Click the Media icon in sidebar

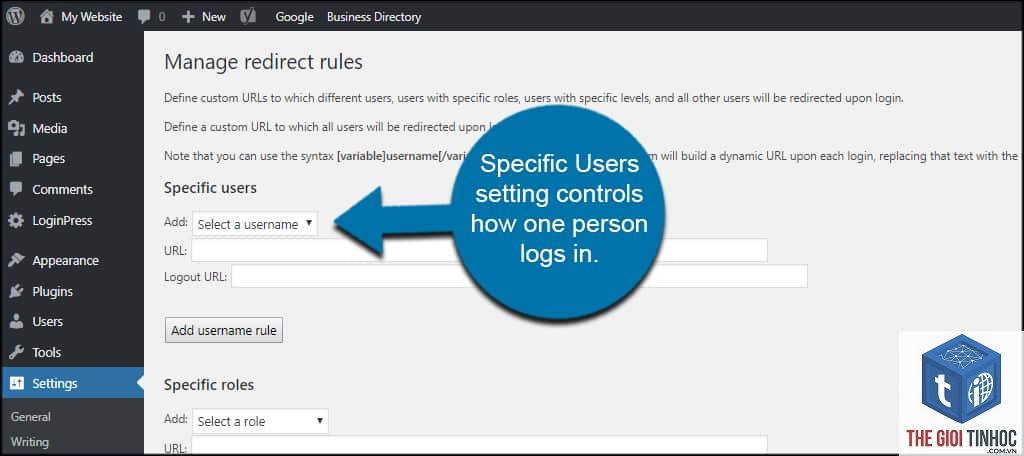pos(16,129)
